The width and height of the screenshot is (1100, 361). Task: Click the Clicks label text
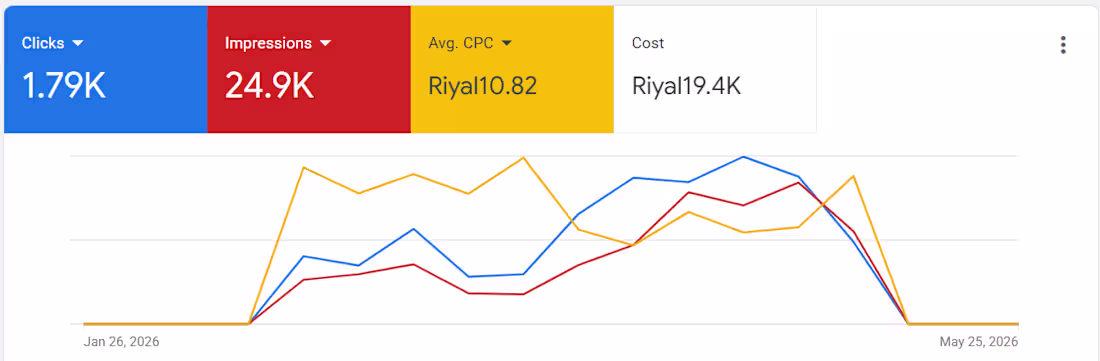[43, 43]
